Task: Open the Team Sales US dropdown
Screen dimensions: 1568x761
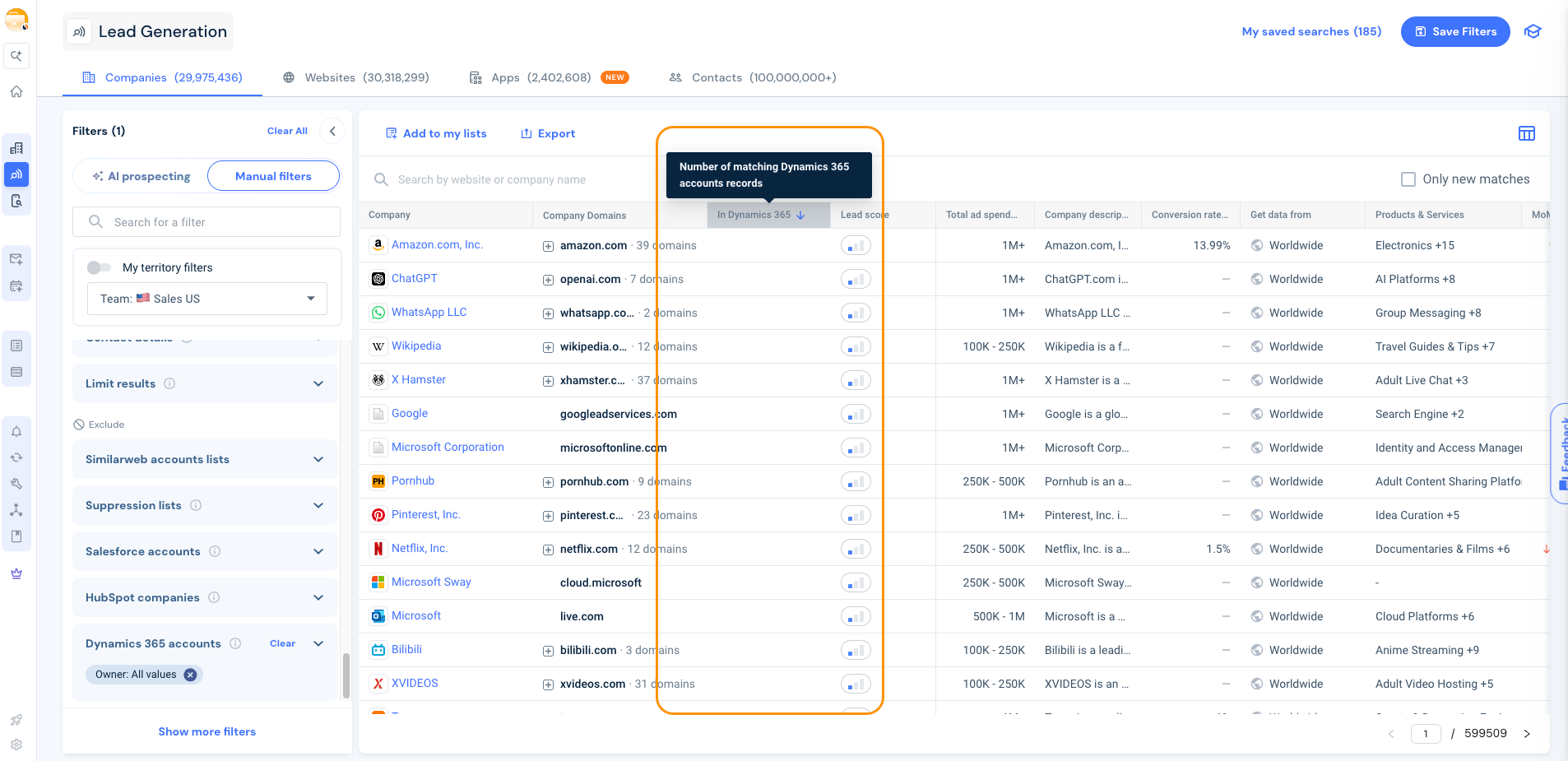Action: [207, 299]
